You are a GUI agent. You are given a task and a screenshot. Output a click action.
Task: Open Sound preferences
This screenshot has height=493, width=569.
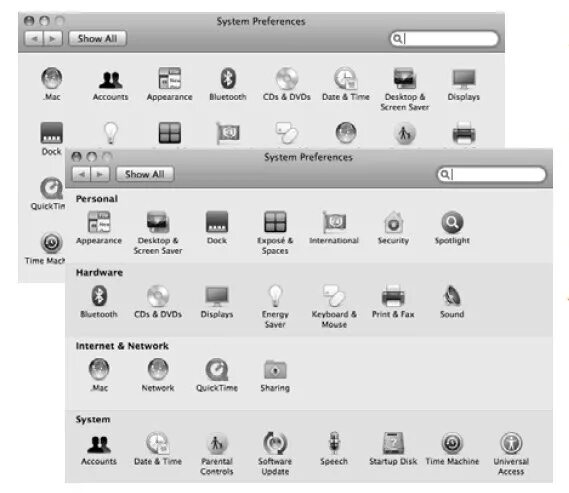(x=452, y=302)
